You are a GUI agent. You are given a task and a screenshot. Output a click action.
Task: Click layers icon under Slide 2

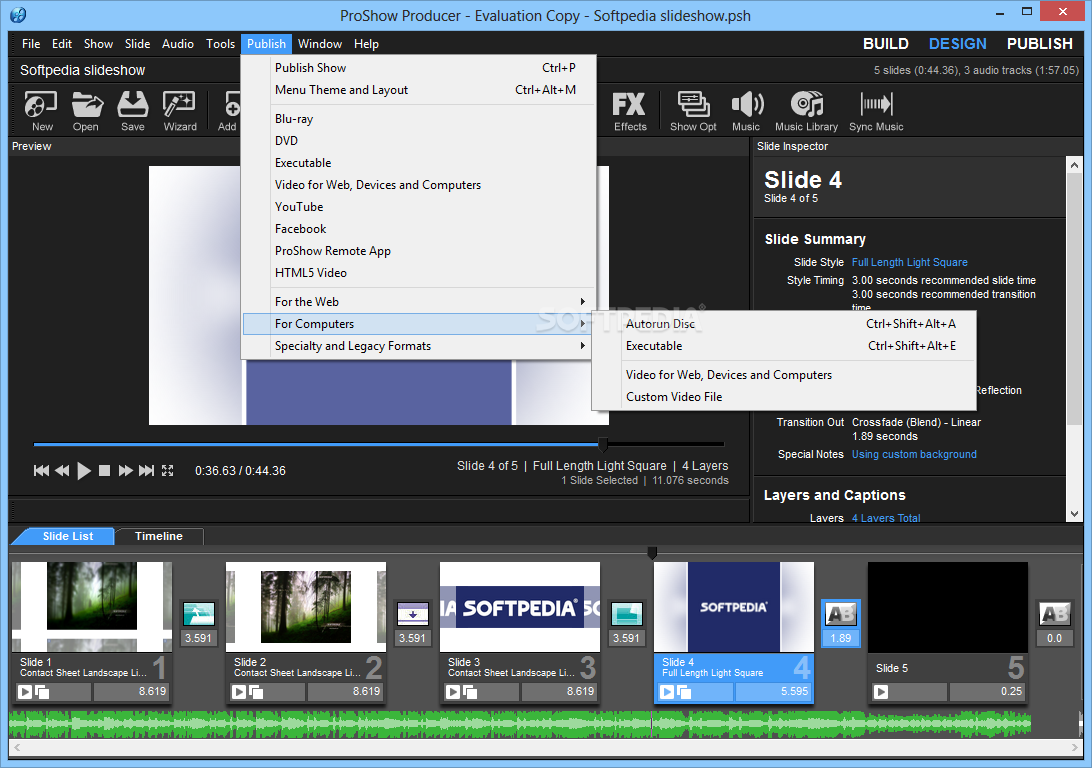coord(256,691)
